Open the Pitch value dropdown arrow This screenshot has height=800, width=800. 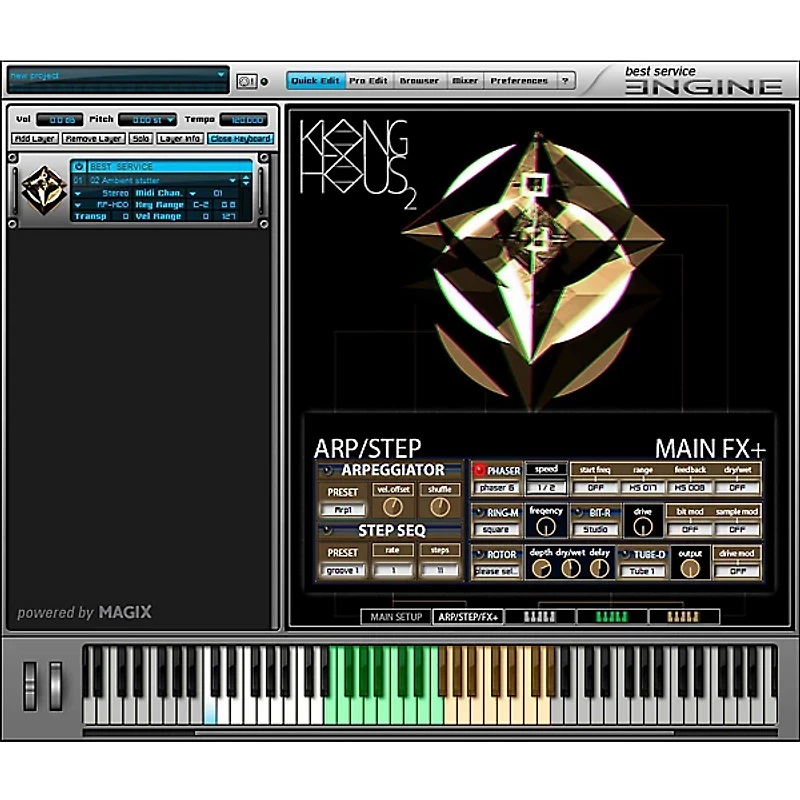(171, 120)
